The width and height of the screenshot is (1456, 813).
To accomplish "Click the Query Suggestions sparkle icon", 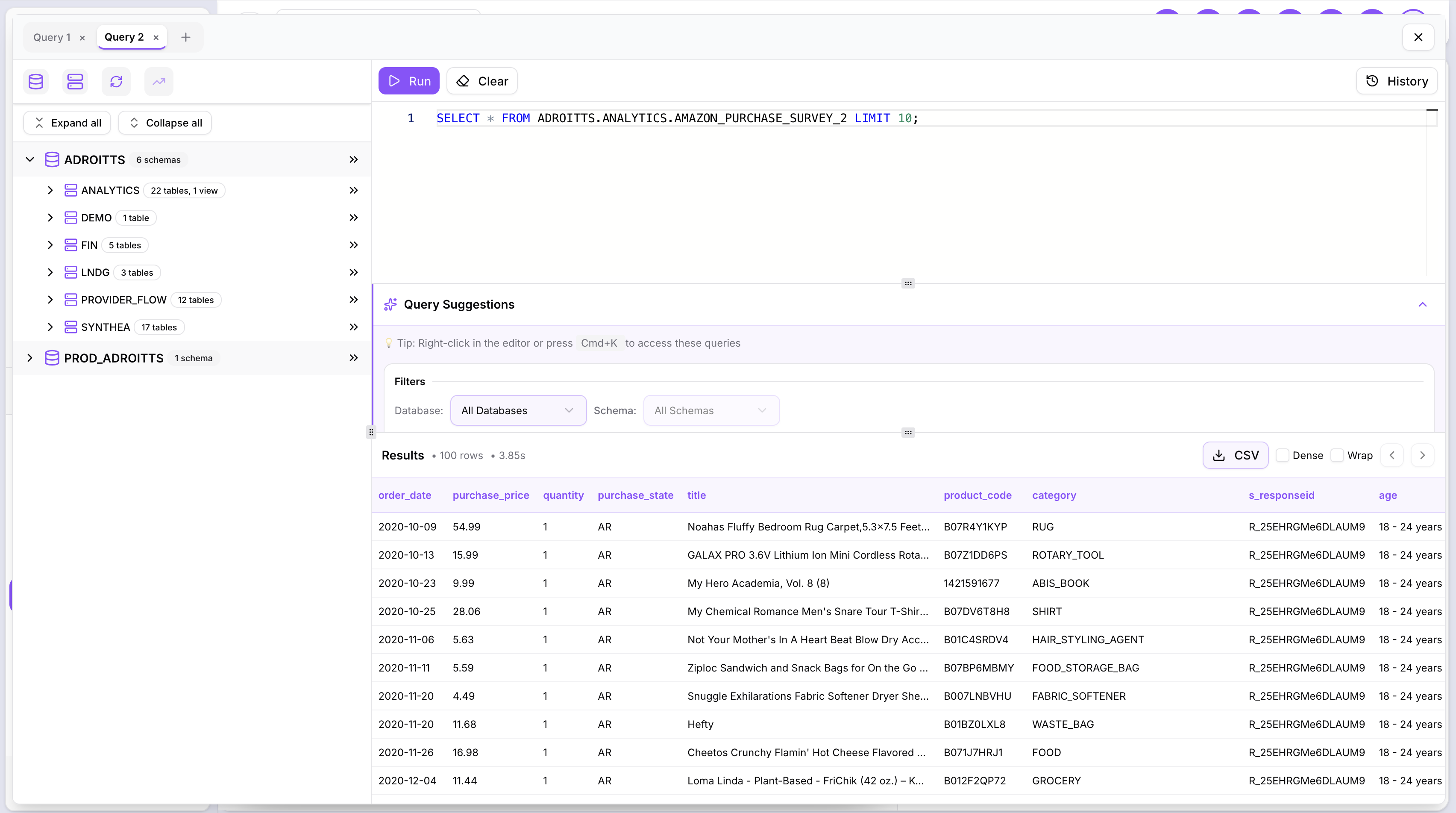I will click(390, 304).
